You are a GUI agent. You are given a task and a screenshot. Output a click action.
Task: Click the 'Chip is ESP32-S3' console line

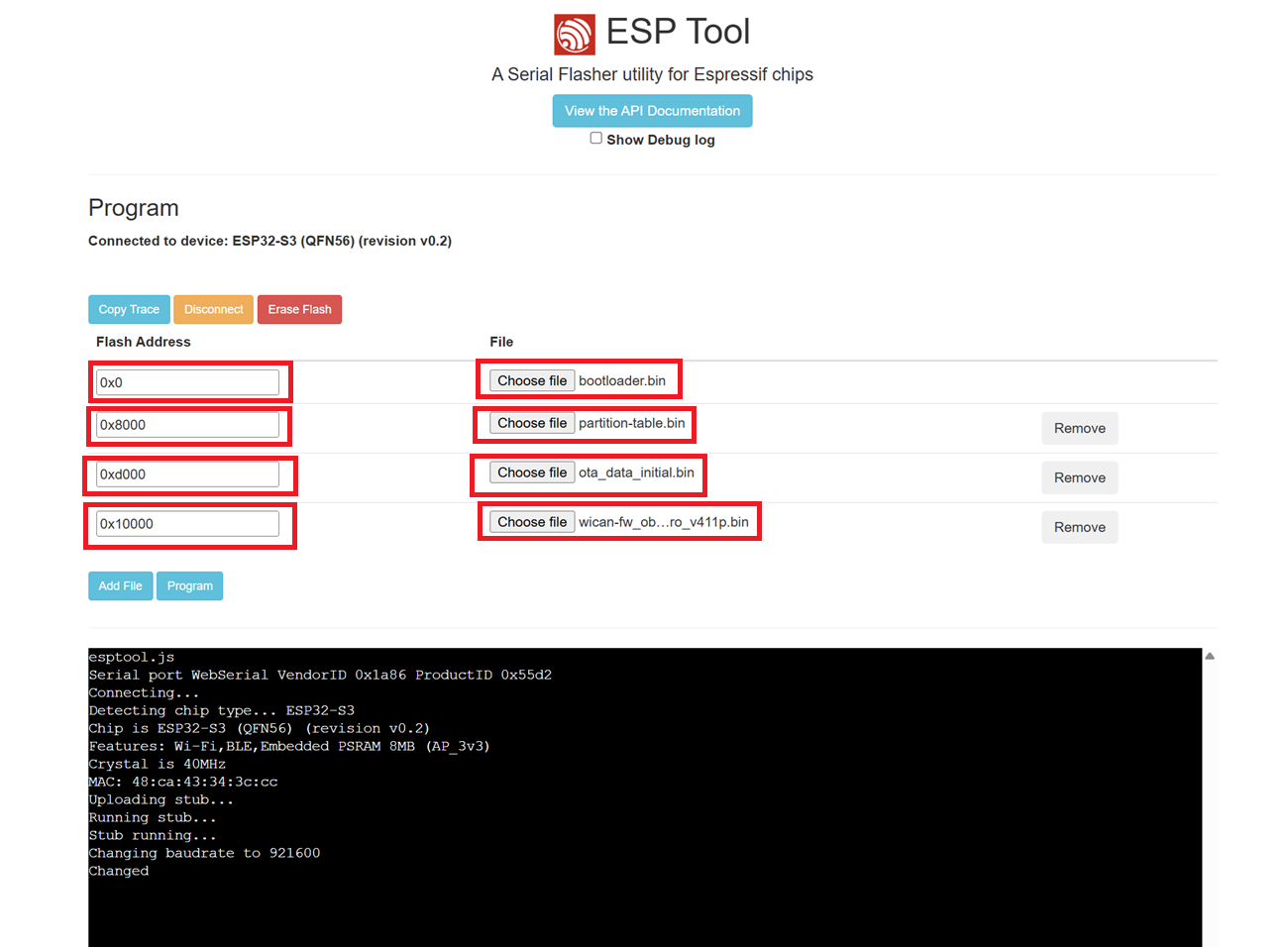(259, 728)
